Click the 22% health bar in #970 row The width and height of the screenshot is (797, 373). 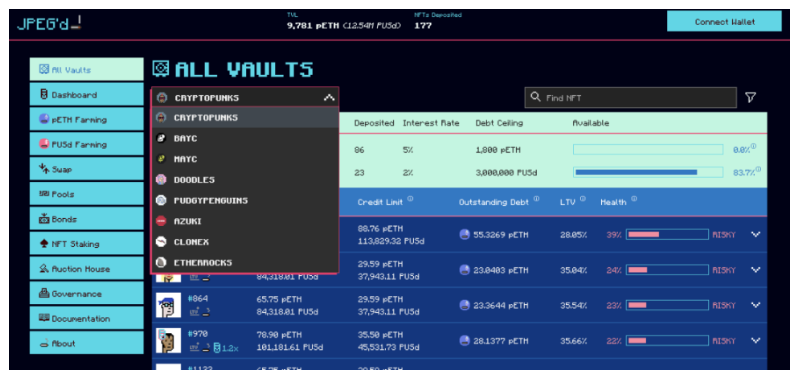coord(667,340)
